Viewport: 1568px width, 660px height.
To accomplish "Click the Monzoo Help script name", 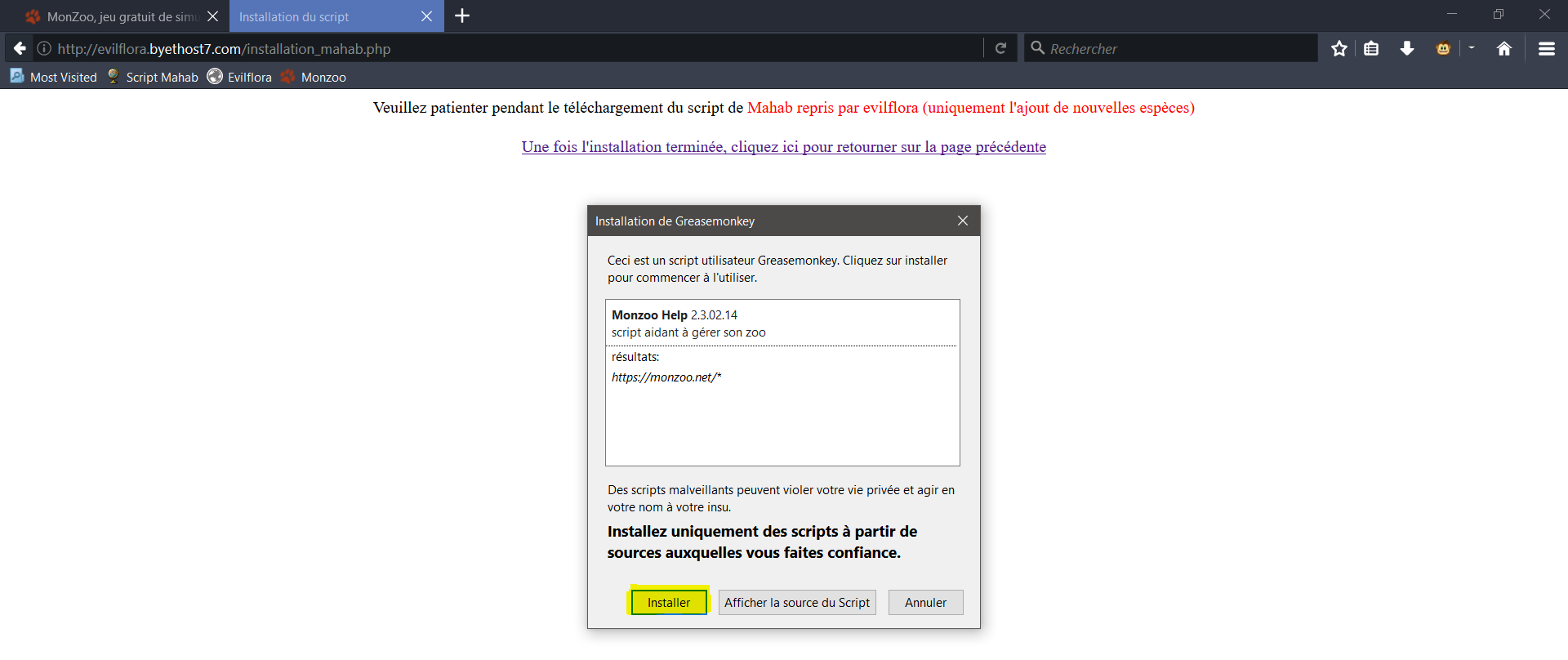I will pos(649,315).
